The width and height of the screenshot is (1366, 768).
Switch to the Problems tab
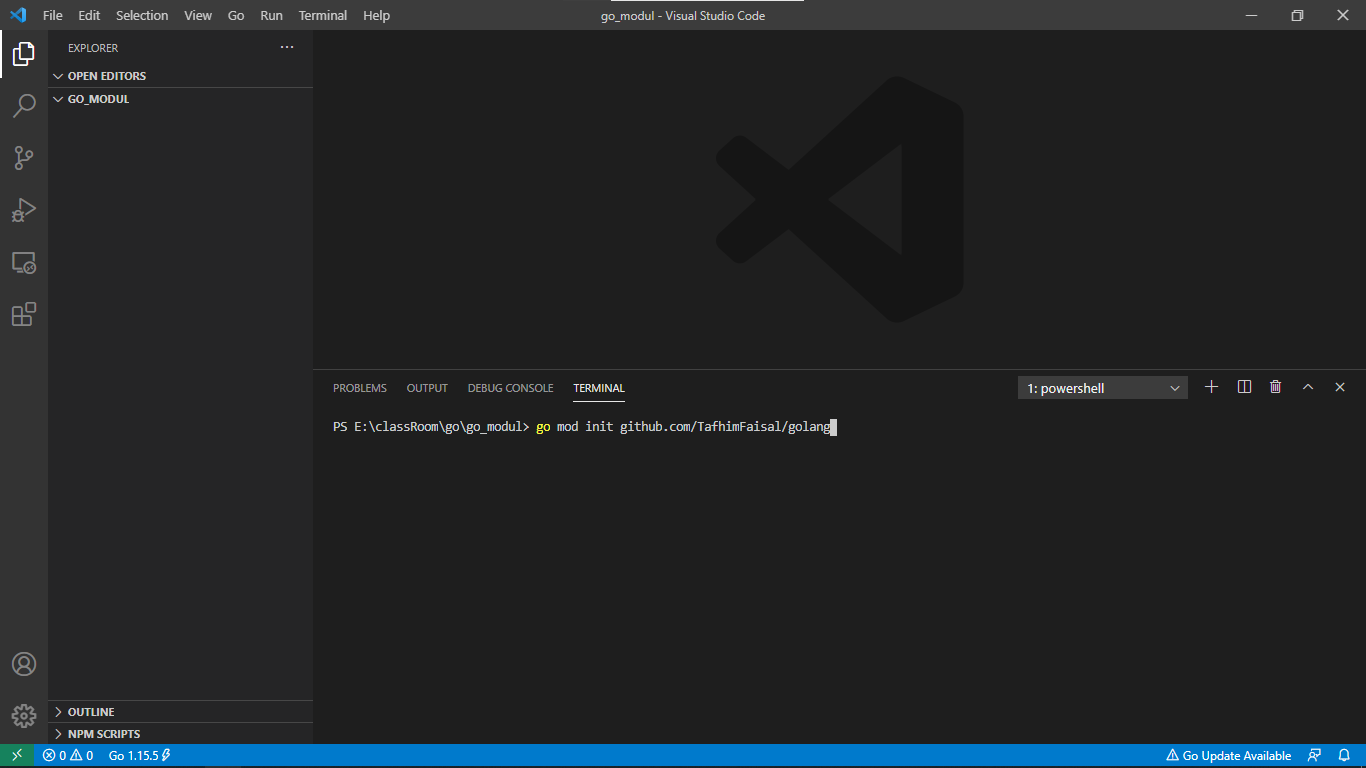click(360, 388)
